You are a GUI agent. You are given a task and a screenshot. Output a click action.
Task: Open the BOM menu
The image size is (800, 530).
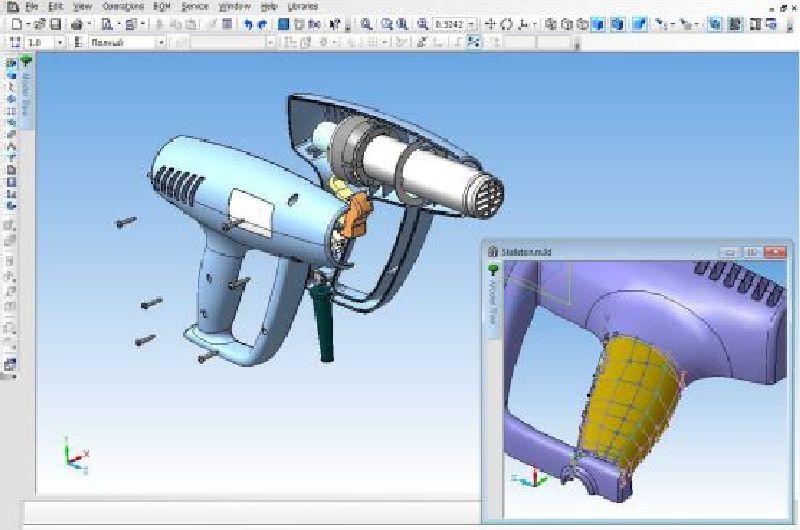coord(162,7)
